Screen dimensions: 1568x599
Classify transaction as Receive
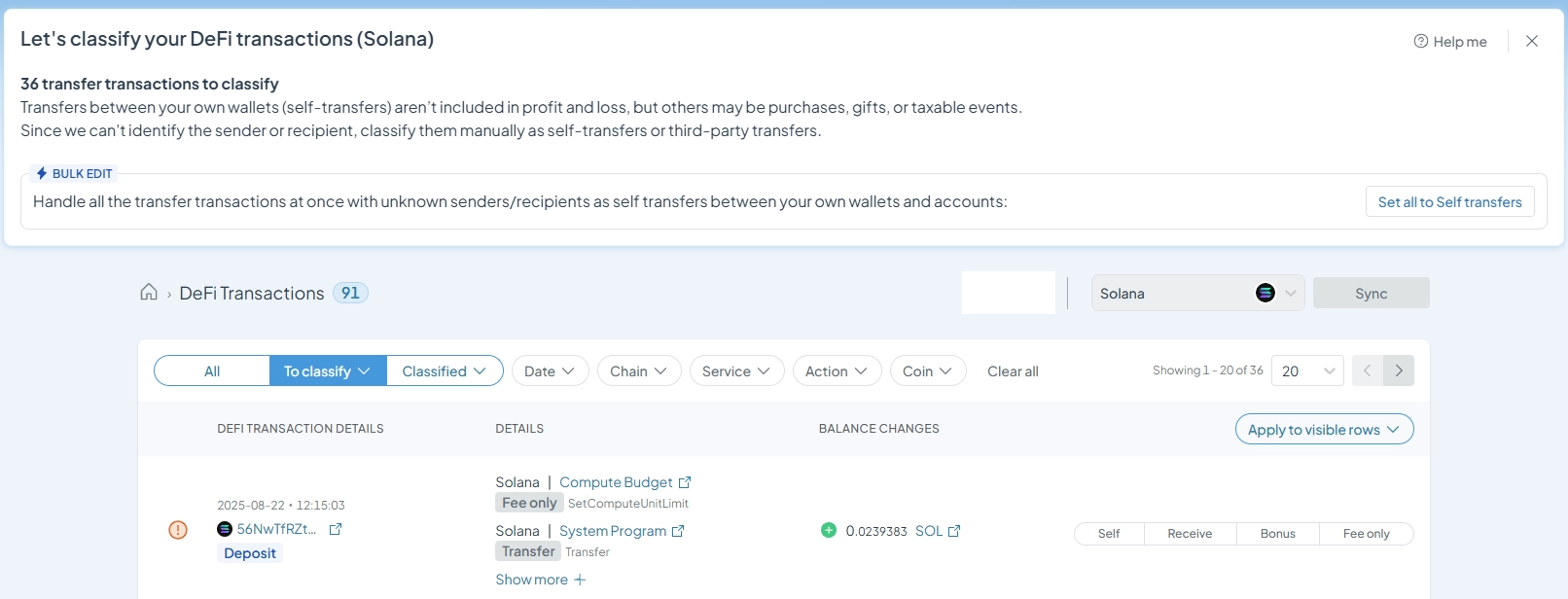coord(1190,534)
